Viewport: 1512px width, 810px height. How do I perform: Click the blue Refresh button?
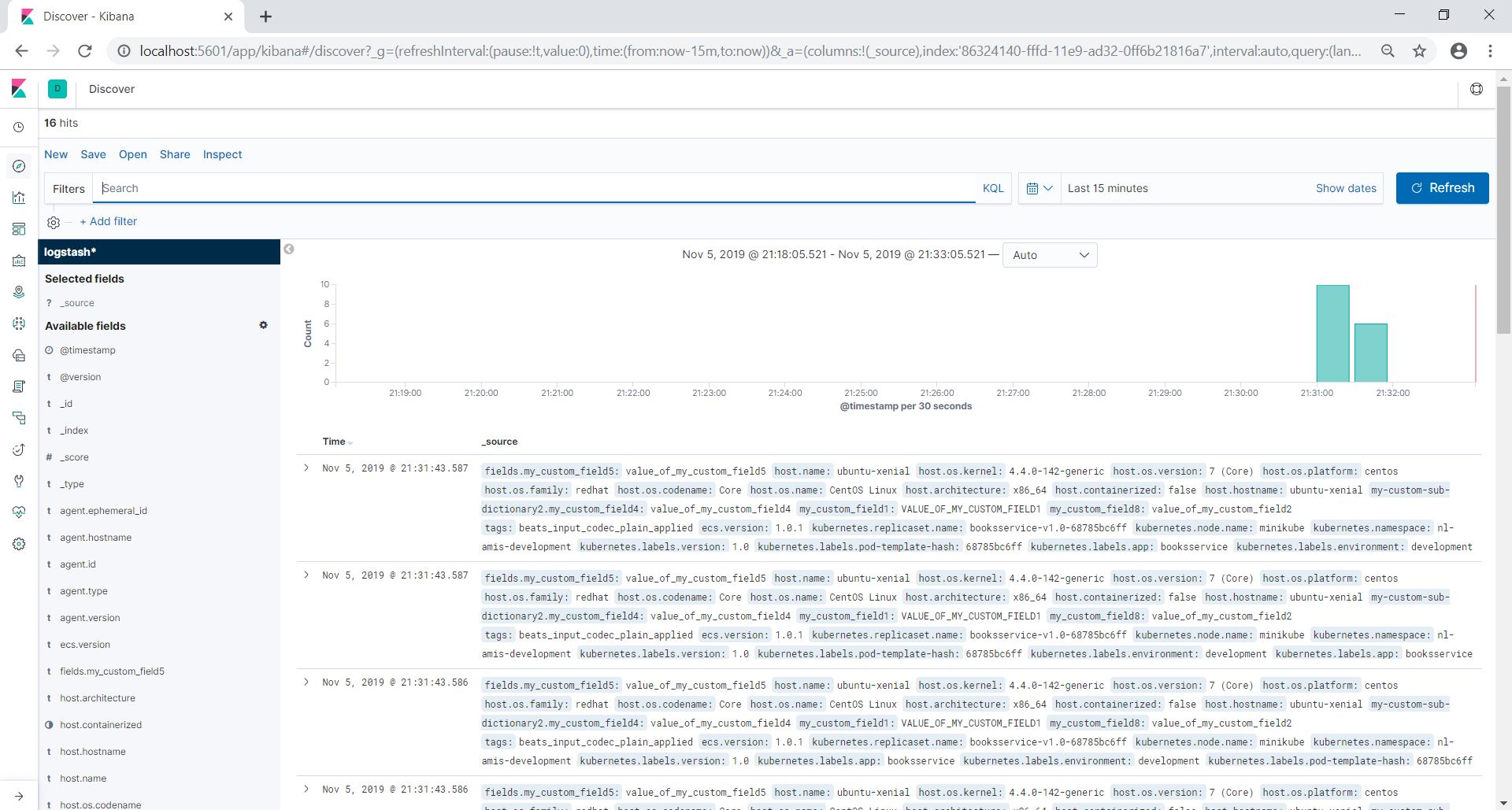pos(1441,188)
